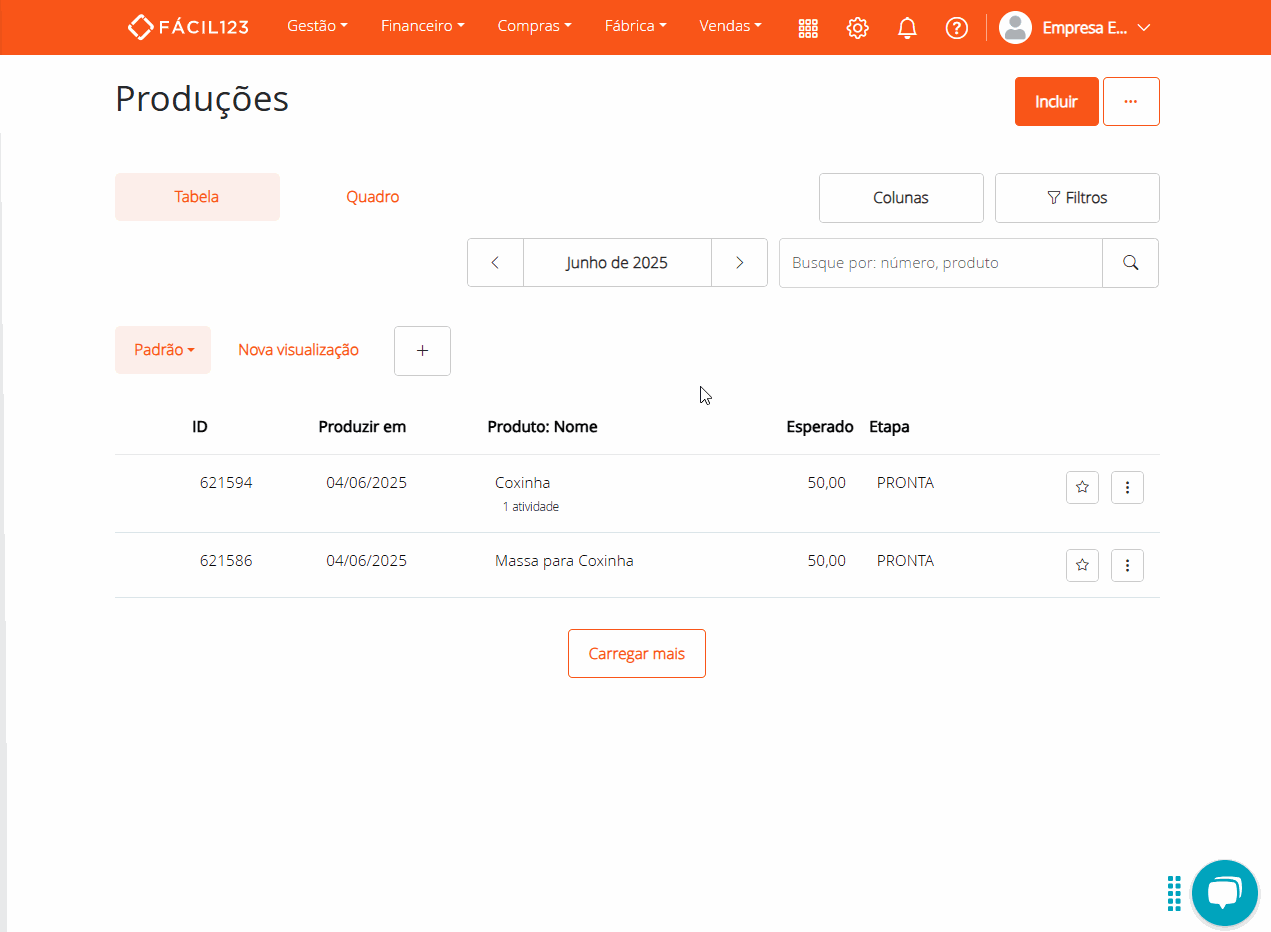Open the Filtros filter icon button

pyautogui.click(x=1077, y=197)
